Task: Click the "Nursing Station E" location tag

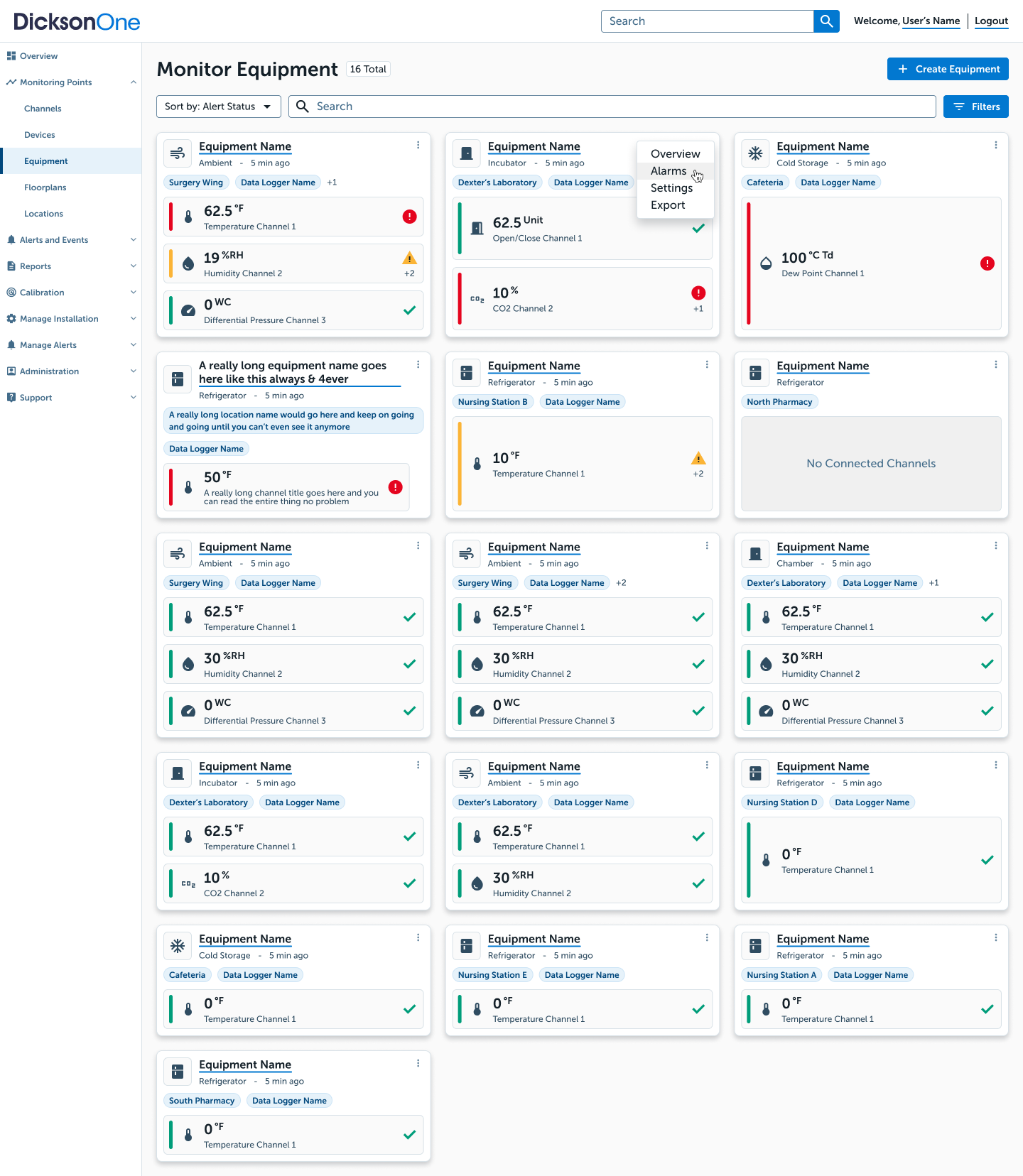Action: tap(492, 975)
